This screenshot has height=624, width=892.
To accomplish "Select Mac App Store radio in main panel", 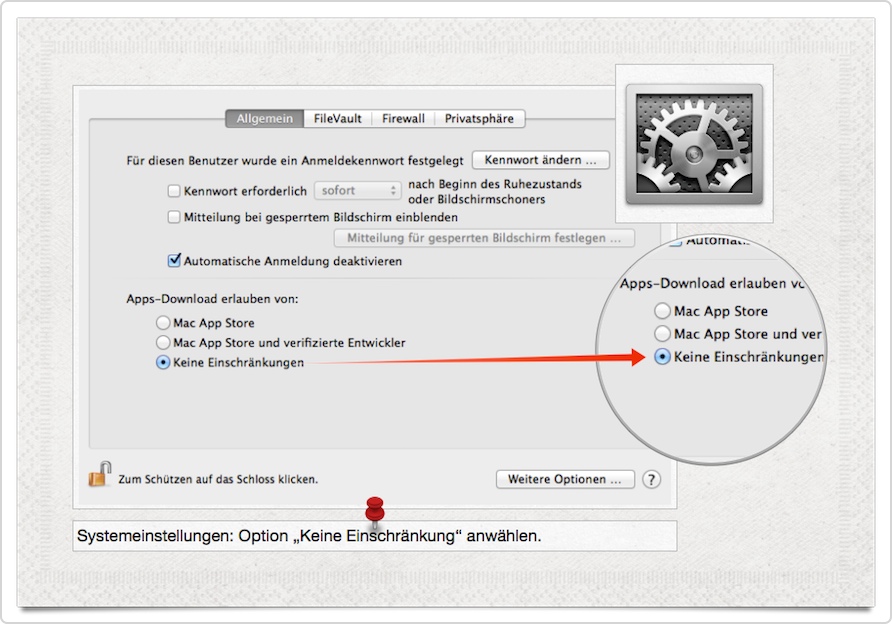I will [163, 323].
